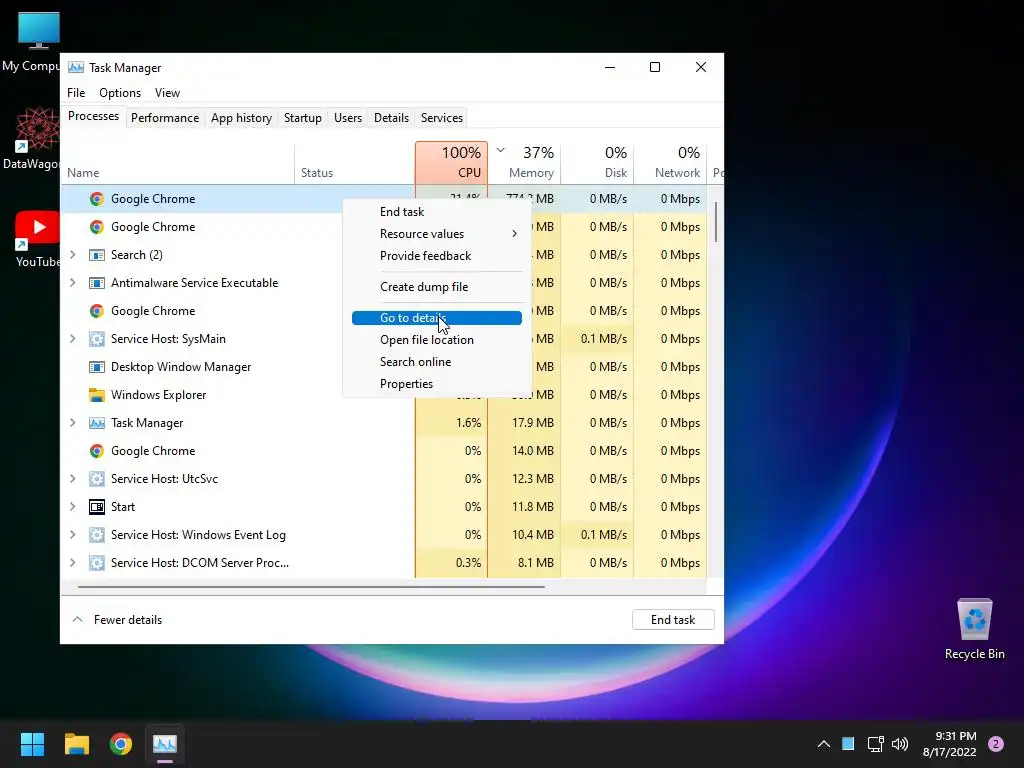The width and height of the screenshot is (1024, 768).
Task: Click the End task button at bottom
Action: [x=673, y=620]
